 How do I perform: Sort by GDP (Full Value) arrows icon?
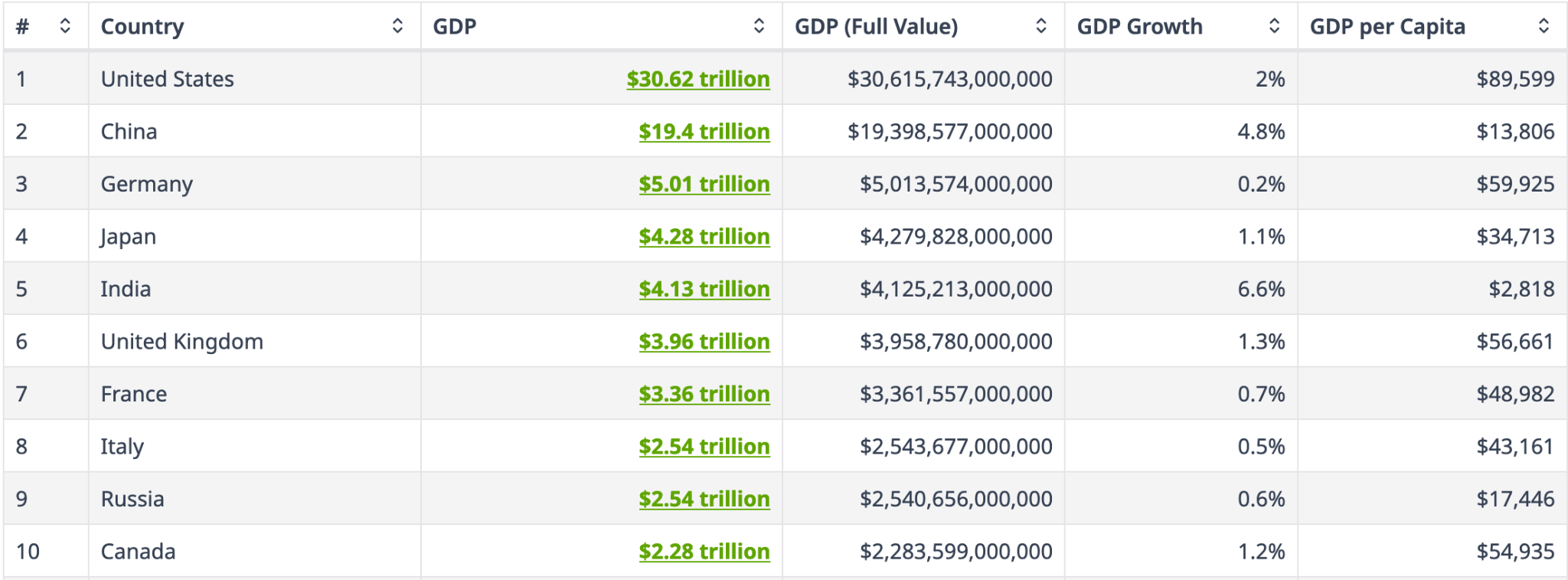(1041, 26)
